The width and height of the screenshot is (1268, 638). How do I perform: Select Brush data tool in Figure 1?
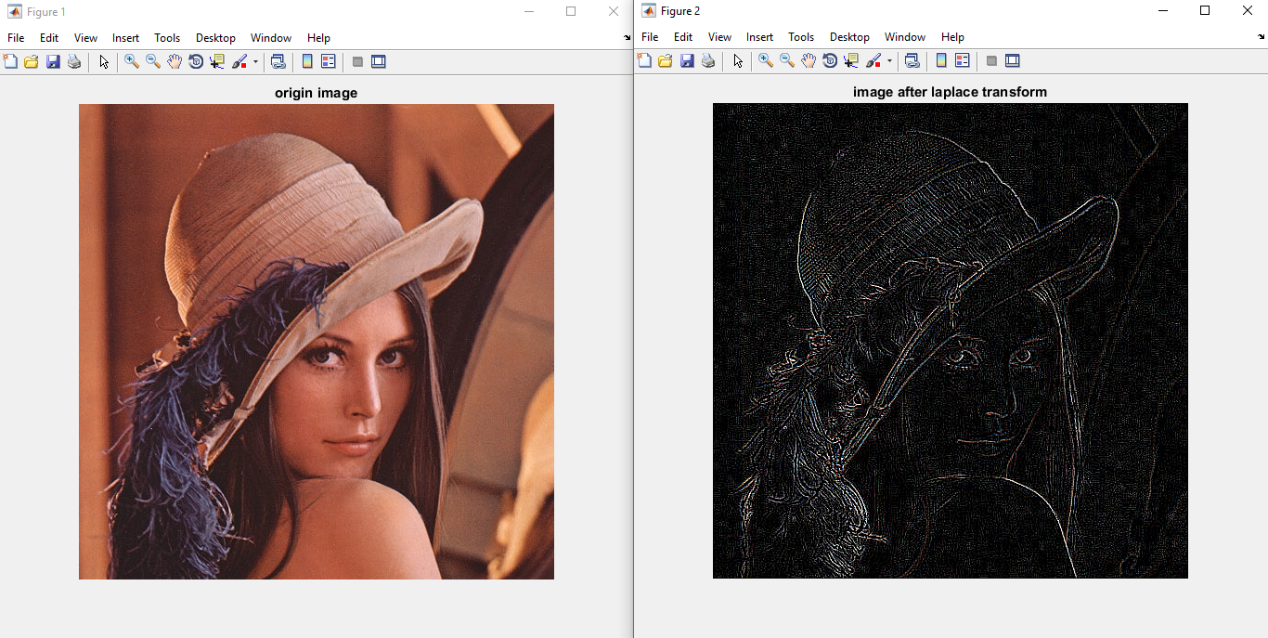pos(240,62)
